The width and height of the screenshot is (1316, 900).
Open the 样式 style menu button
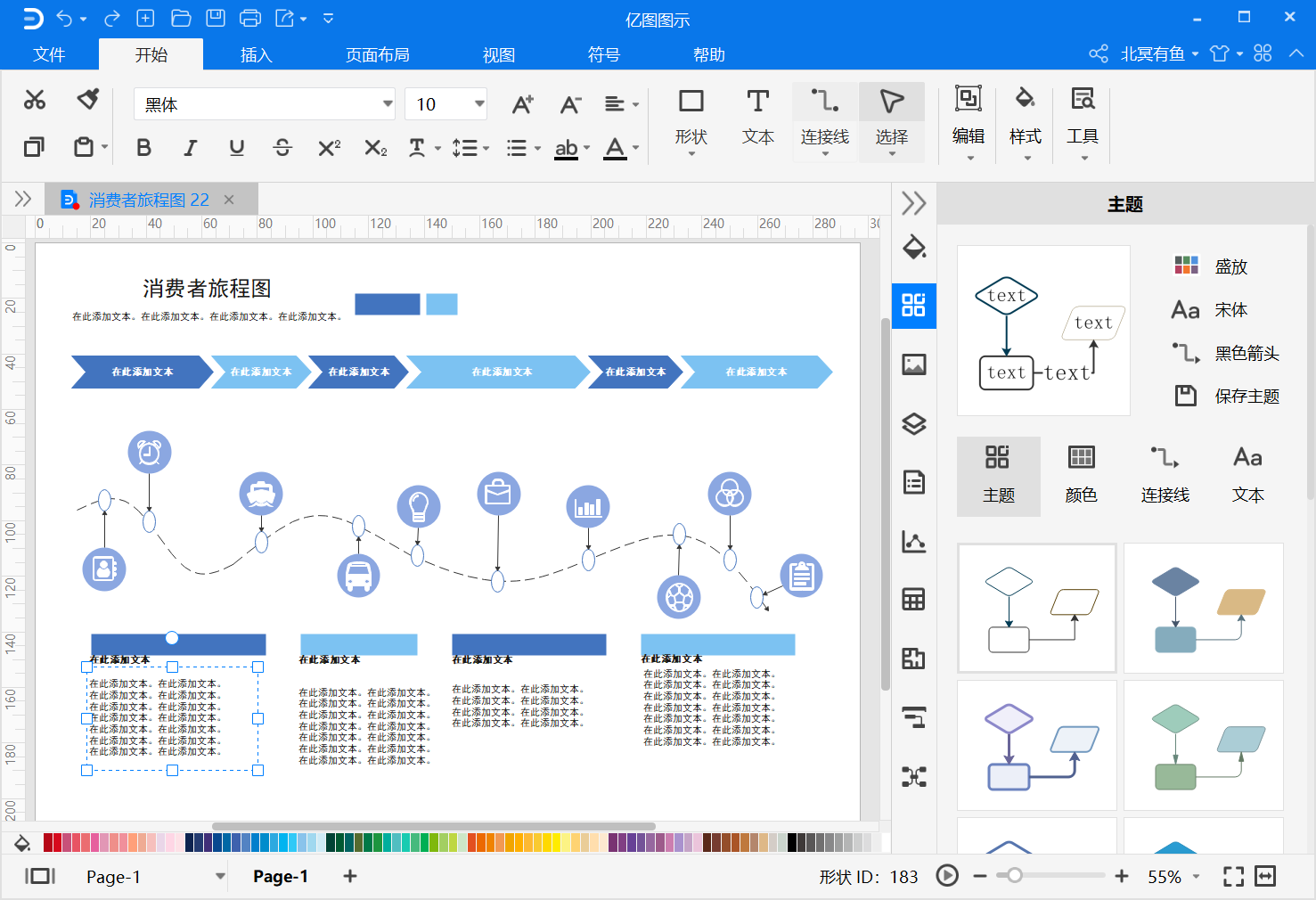click(1026, 121)
